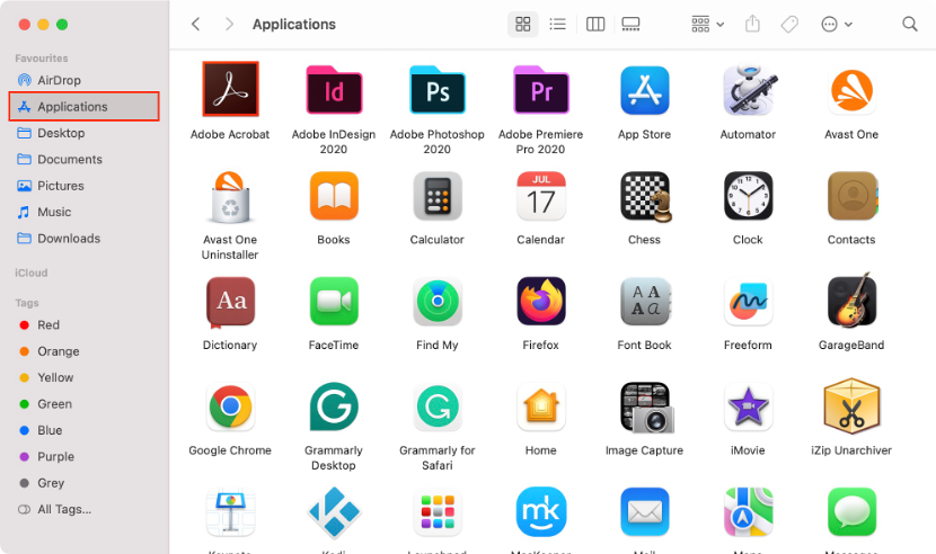The width and height of the screenshot is (936, 554).
Task: Open Adobe Photoshop 2020 folder
Action: coord(437,90)
